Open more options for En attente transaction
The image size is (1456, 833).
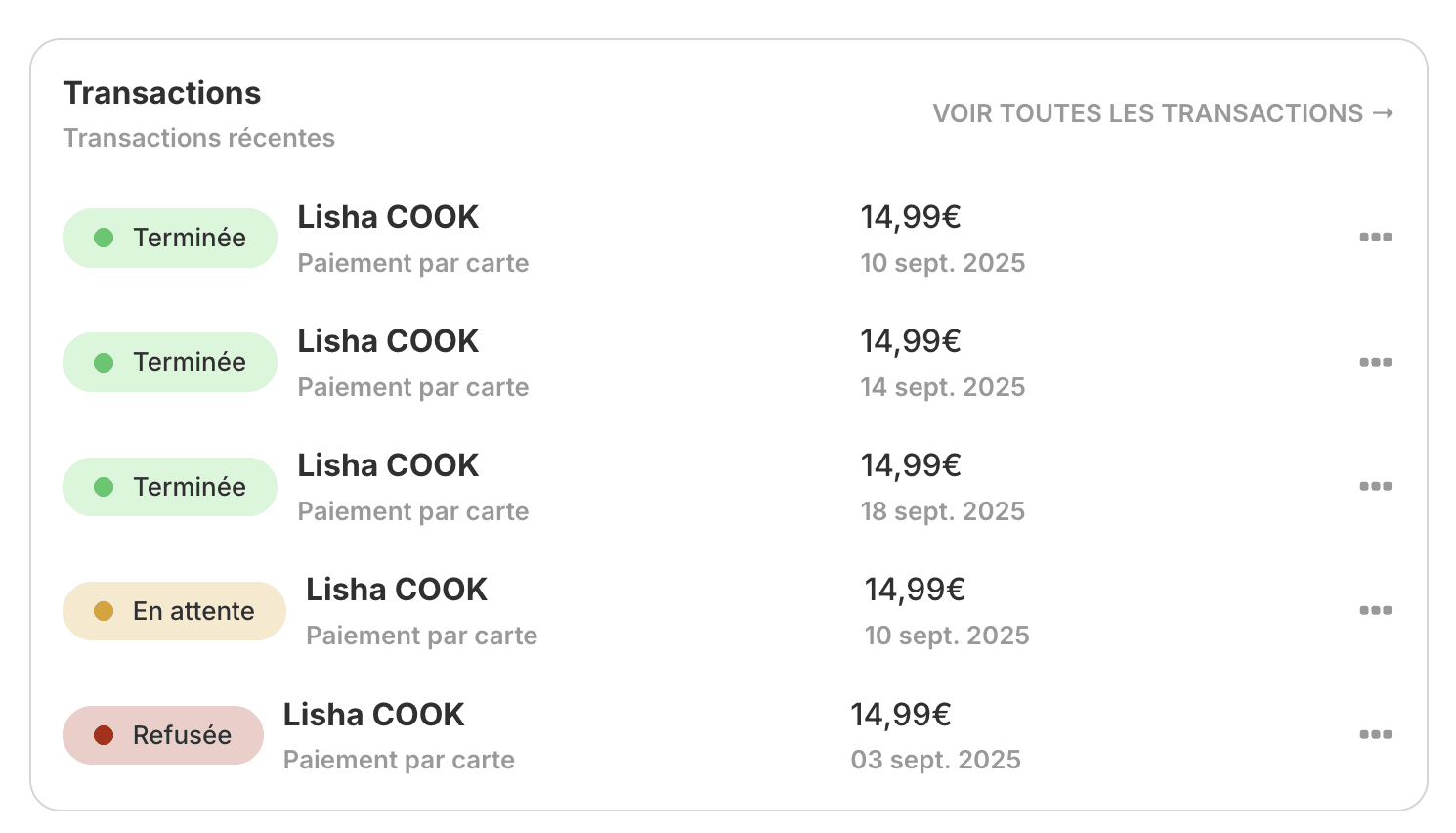point(1375,610)
